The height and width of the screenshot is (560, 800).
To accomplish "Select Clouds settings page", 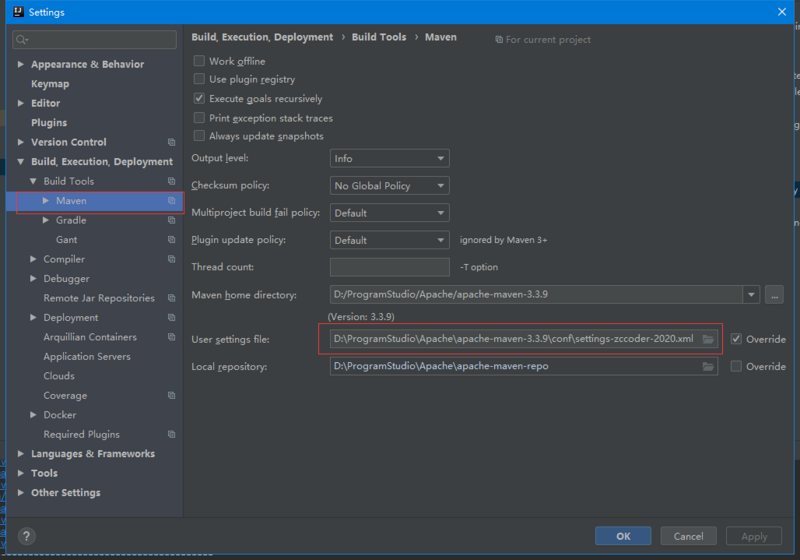I will 59,376.
